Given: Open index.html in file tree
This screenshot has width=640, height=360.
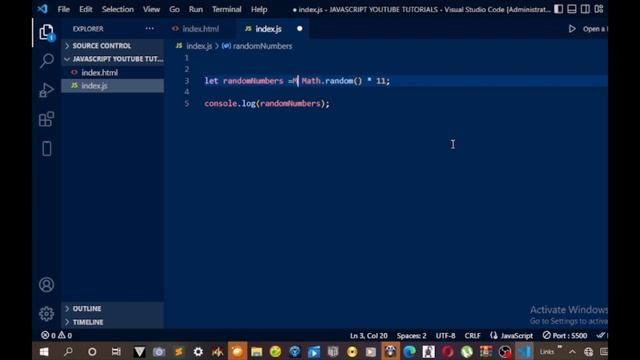Looking at the screenshot, I should pos(113,72).
